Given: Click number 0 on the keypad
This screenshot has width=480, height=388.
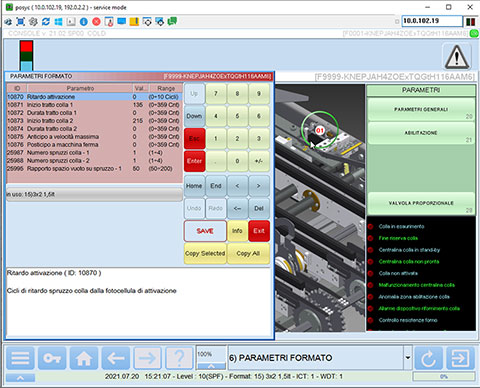Looking at the screenshot, I should pyautogui.click(x=237, y=161).
